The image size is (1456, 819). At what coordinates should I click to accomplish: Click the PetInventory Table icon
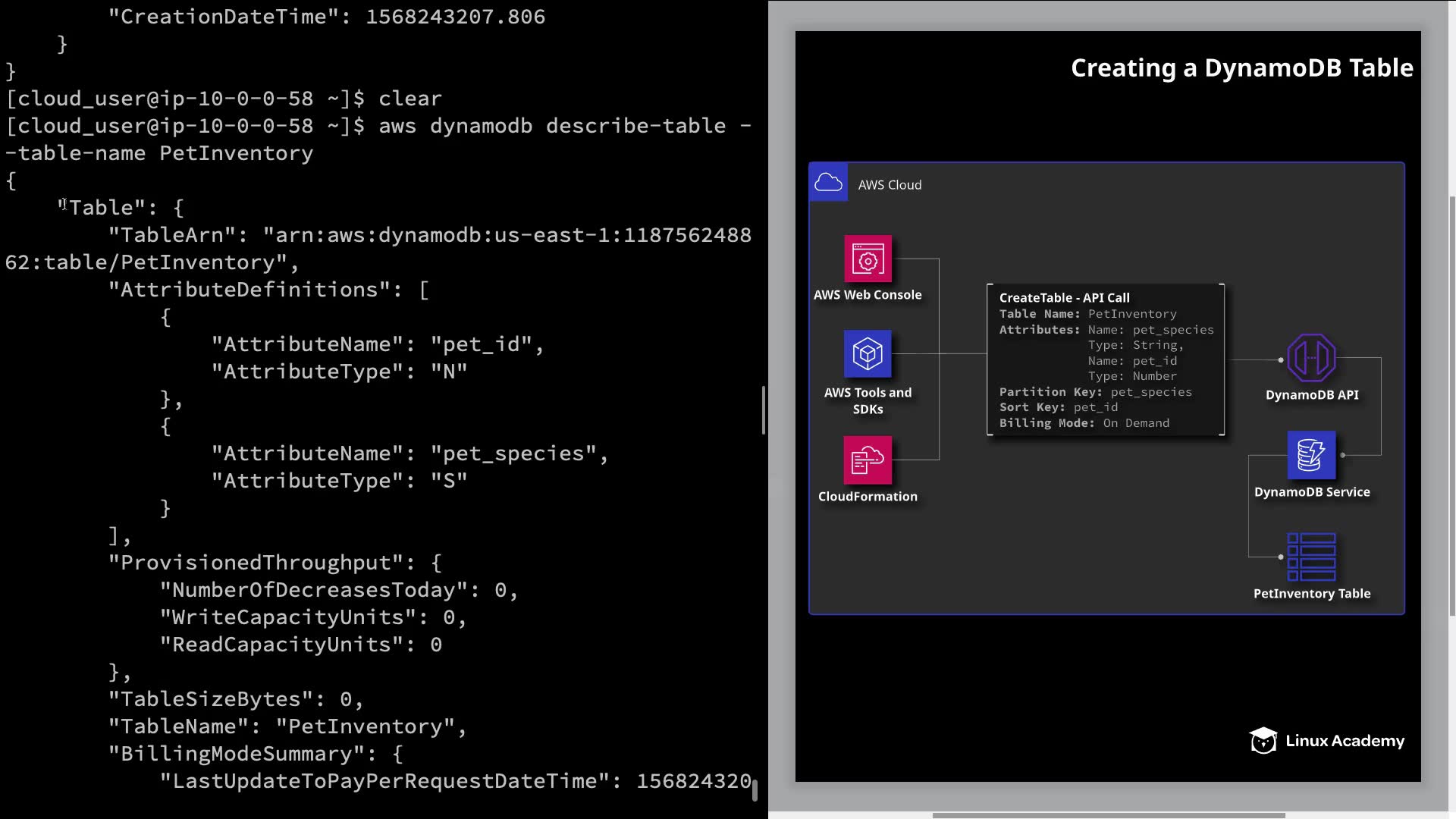1311,557
